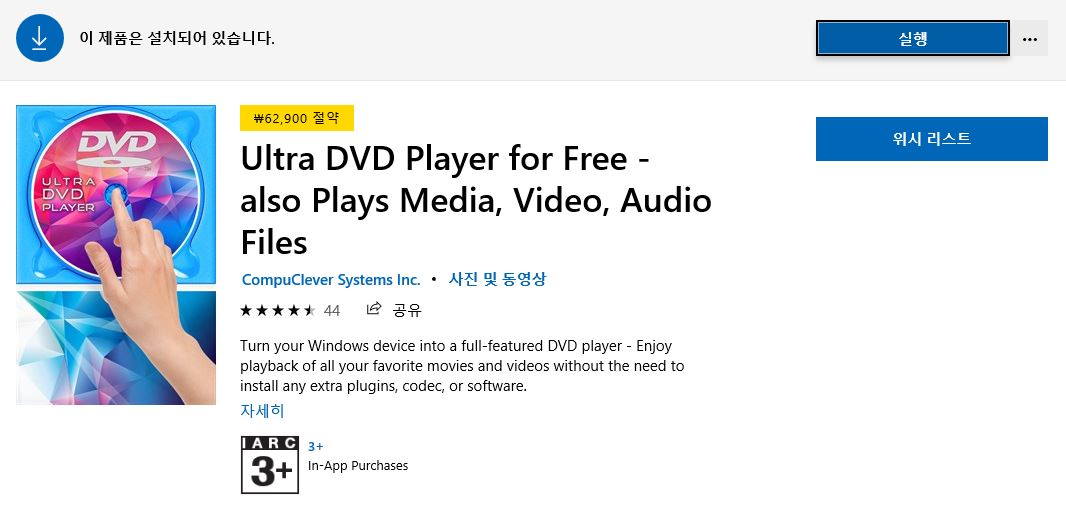Add the app via 위시 리스트 button
Viewport: 1066px width, 515px height.
point(931,139)
